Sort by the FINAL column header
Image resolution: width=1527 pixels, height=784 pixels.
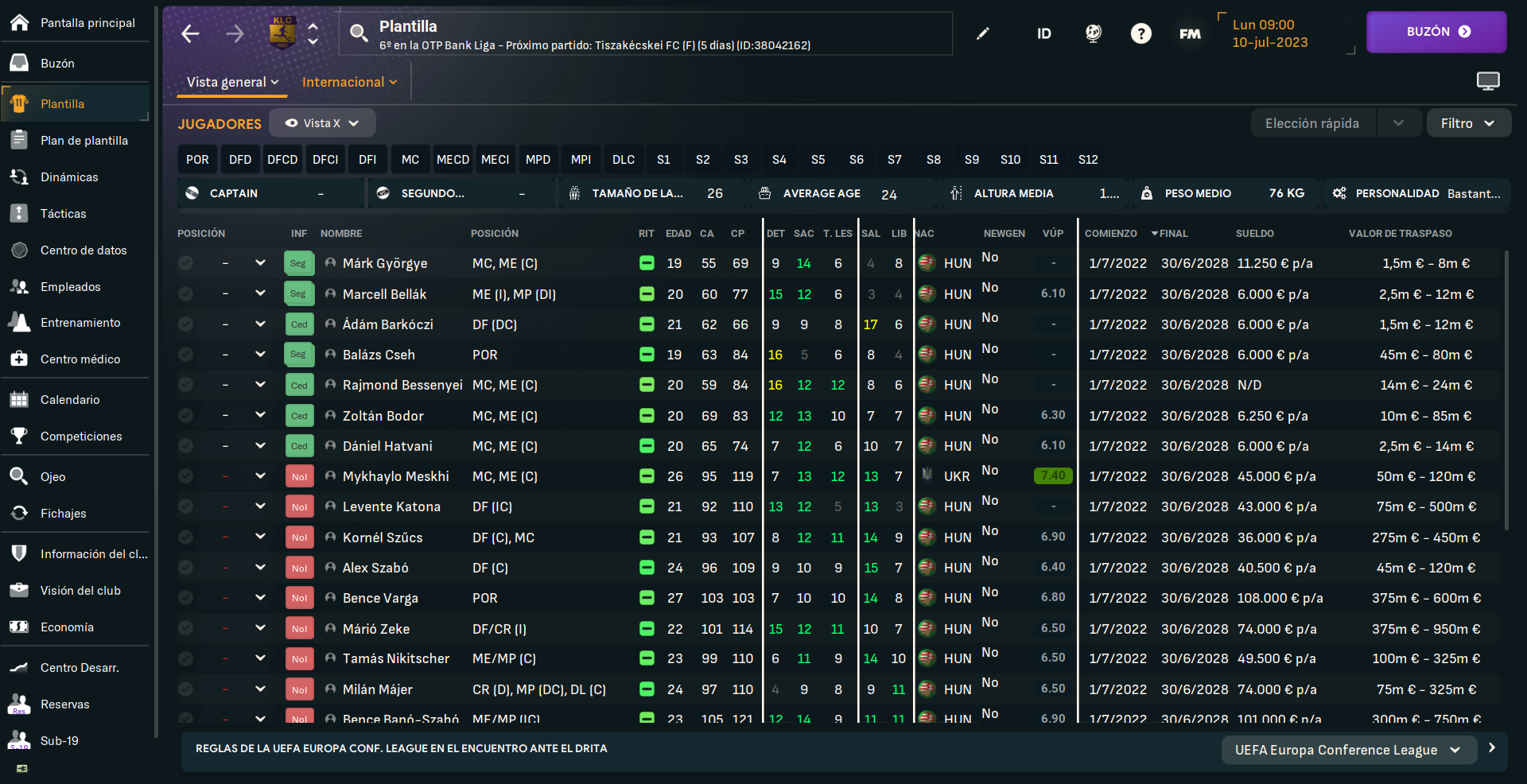point(1172,234)
